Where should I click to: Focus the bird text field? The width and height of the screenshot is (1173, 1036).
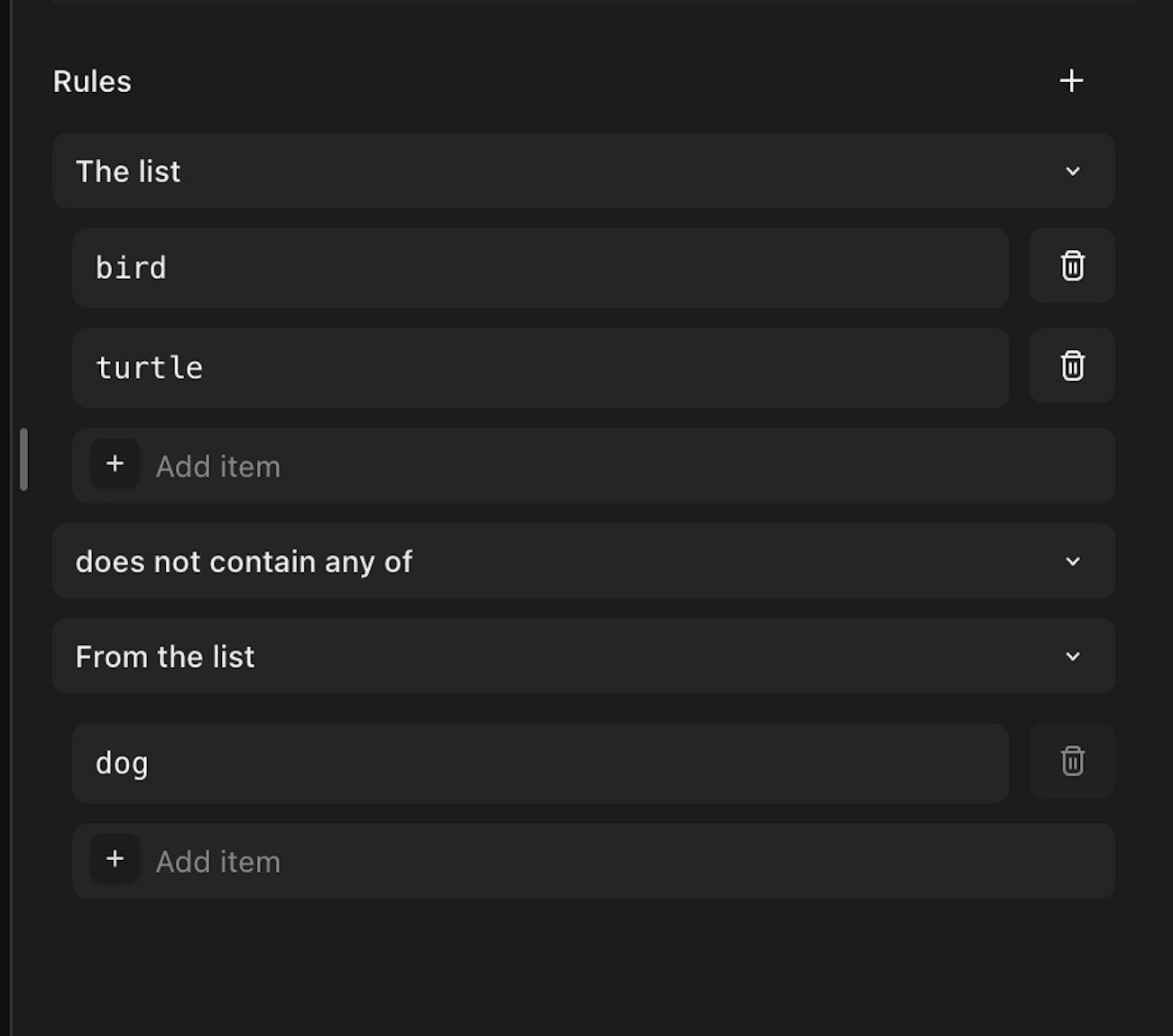(540, 268)
